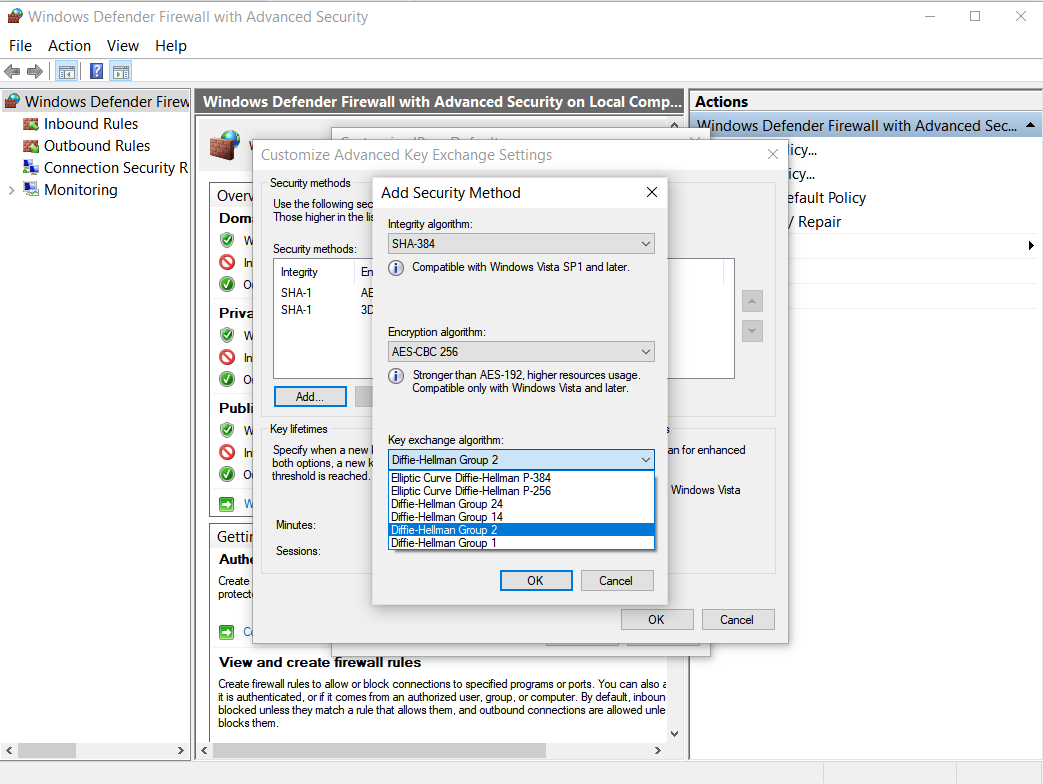Choose Diffie-Hellman Group 1 option
The height and width of the screenshot is (784, 1043).
pyautogui.click(x=521, y=543)
